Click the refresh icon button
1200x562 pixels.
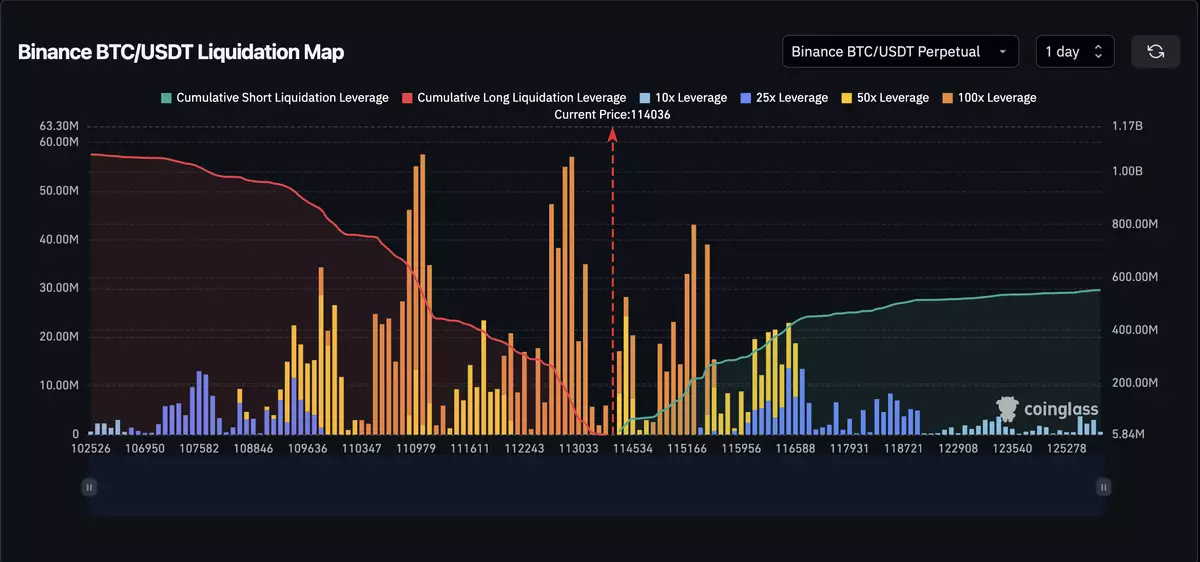tap(1155, 51)
